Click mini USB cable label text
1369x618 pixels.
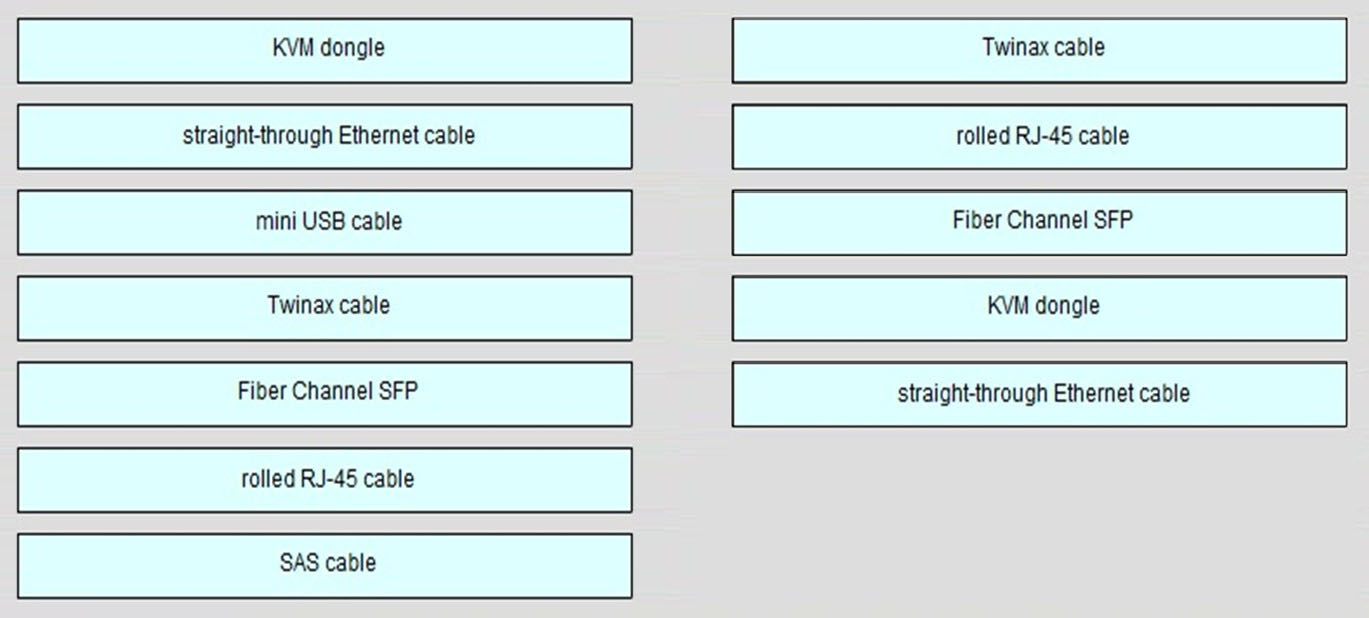pos(328,221)
